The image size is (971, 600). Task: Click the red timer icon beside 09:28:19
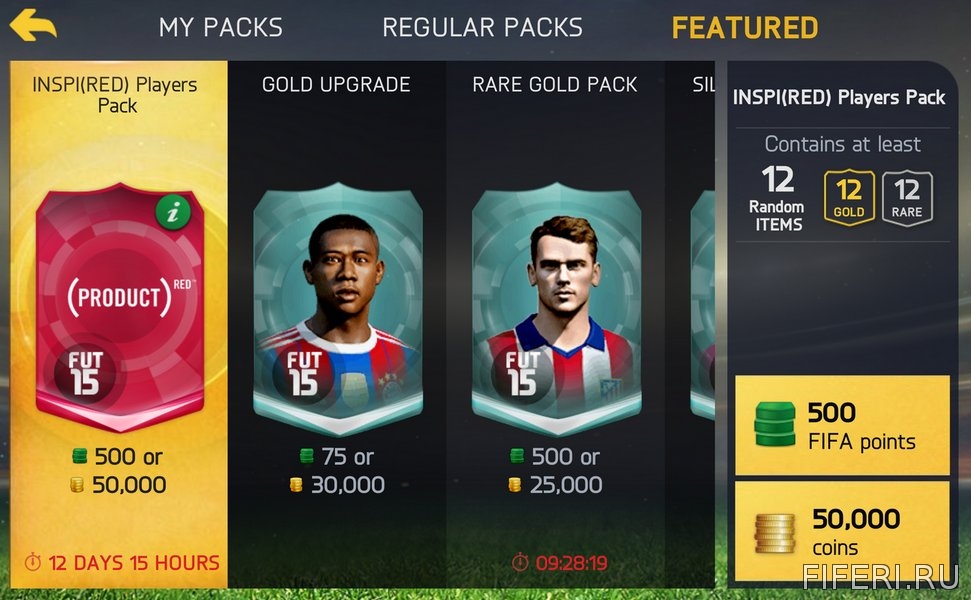(x=520, y=562)
